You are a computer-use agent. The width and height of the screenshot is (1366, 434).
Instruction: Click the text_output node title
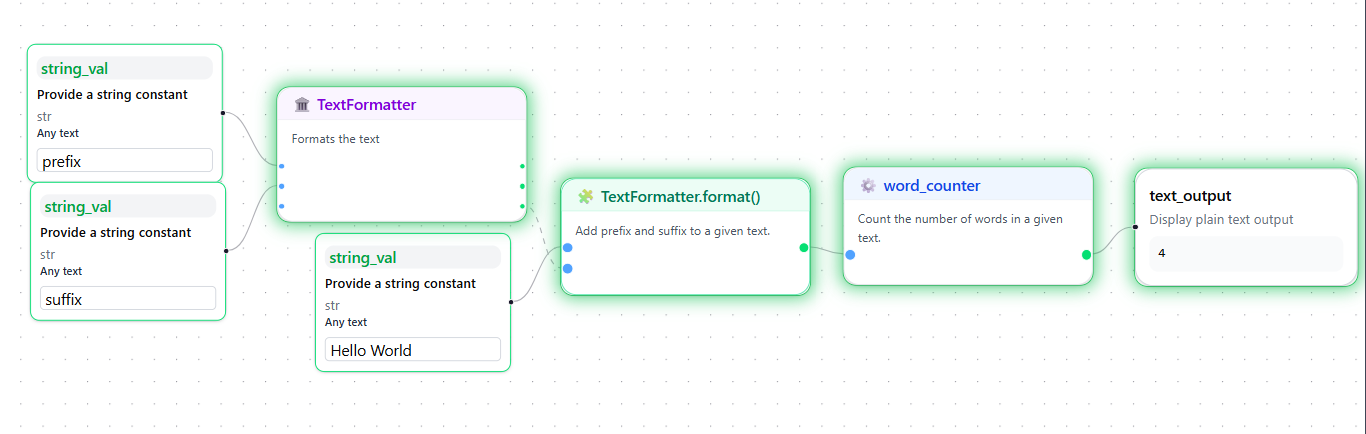tap(1190, 196)
